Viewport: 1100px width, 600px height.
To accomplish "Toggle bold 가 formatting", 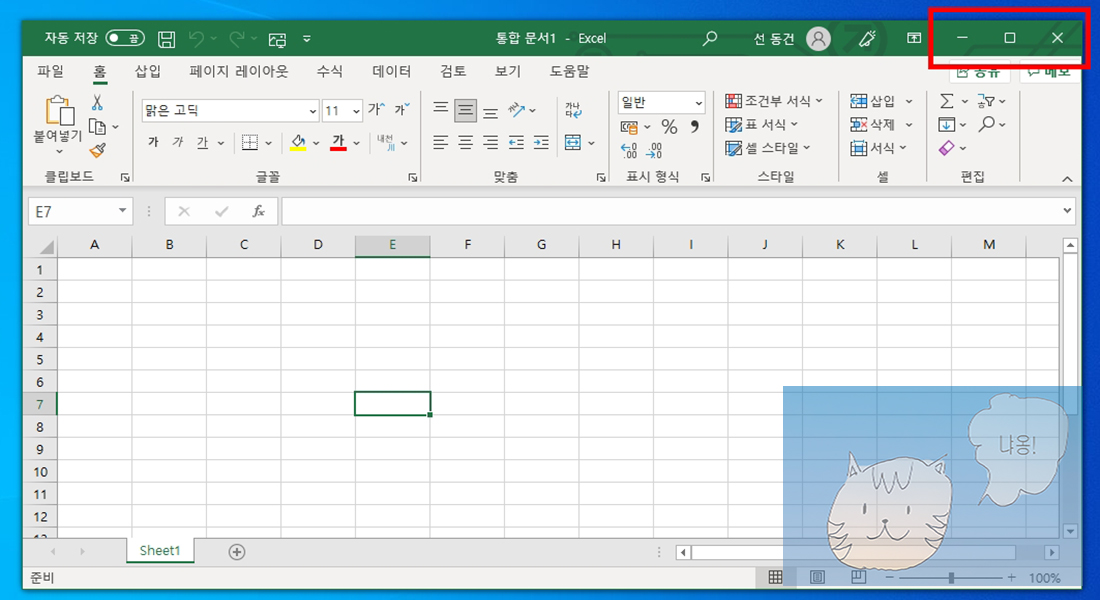I will pyautogui.click(x=153, y=142).
